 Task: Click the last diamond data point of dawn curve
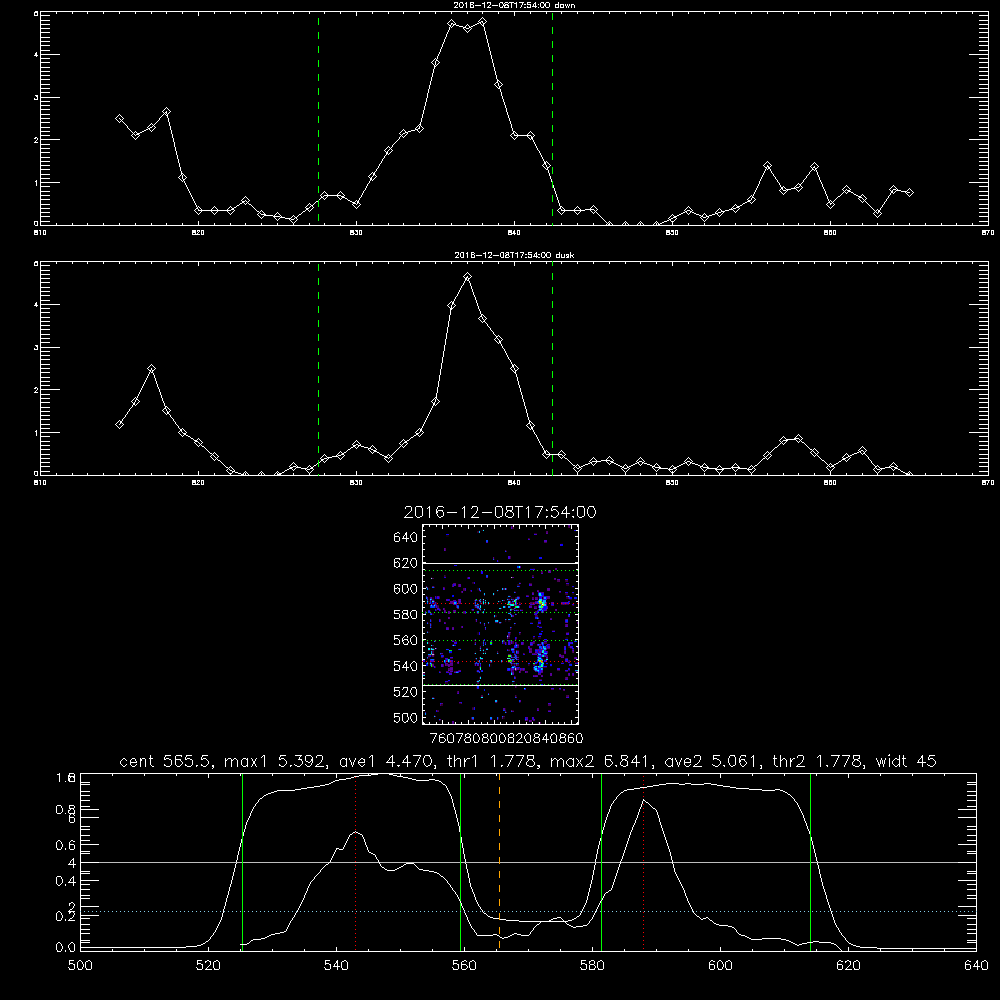click(909, 192)
